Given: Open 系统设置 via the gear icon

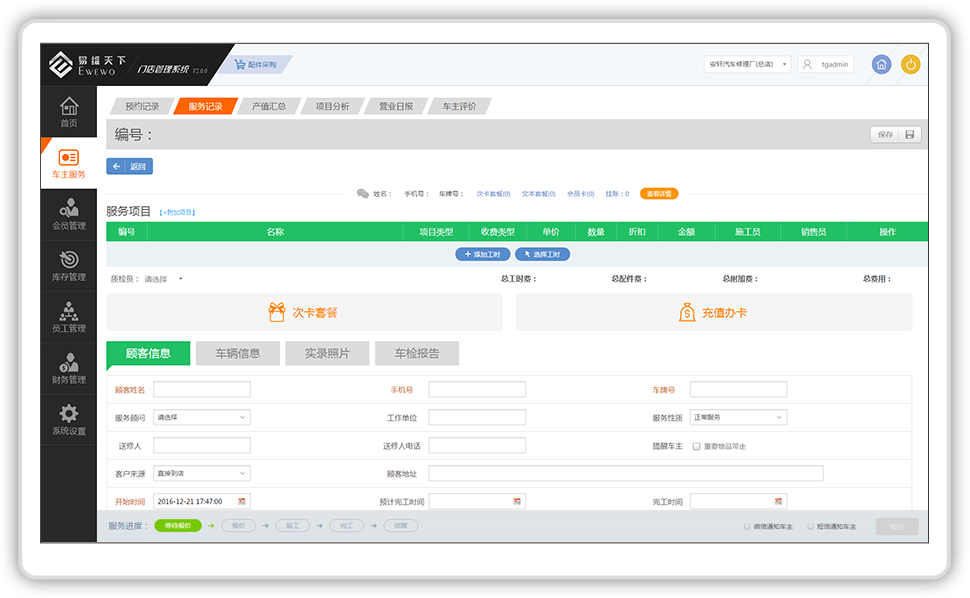Looking at the screenshot, I should point(67,418).
